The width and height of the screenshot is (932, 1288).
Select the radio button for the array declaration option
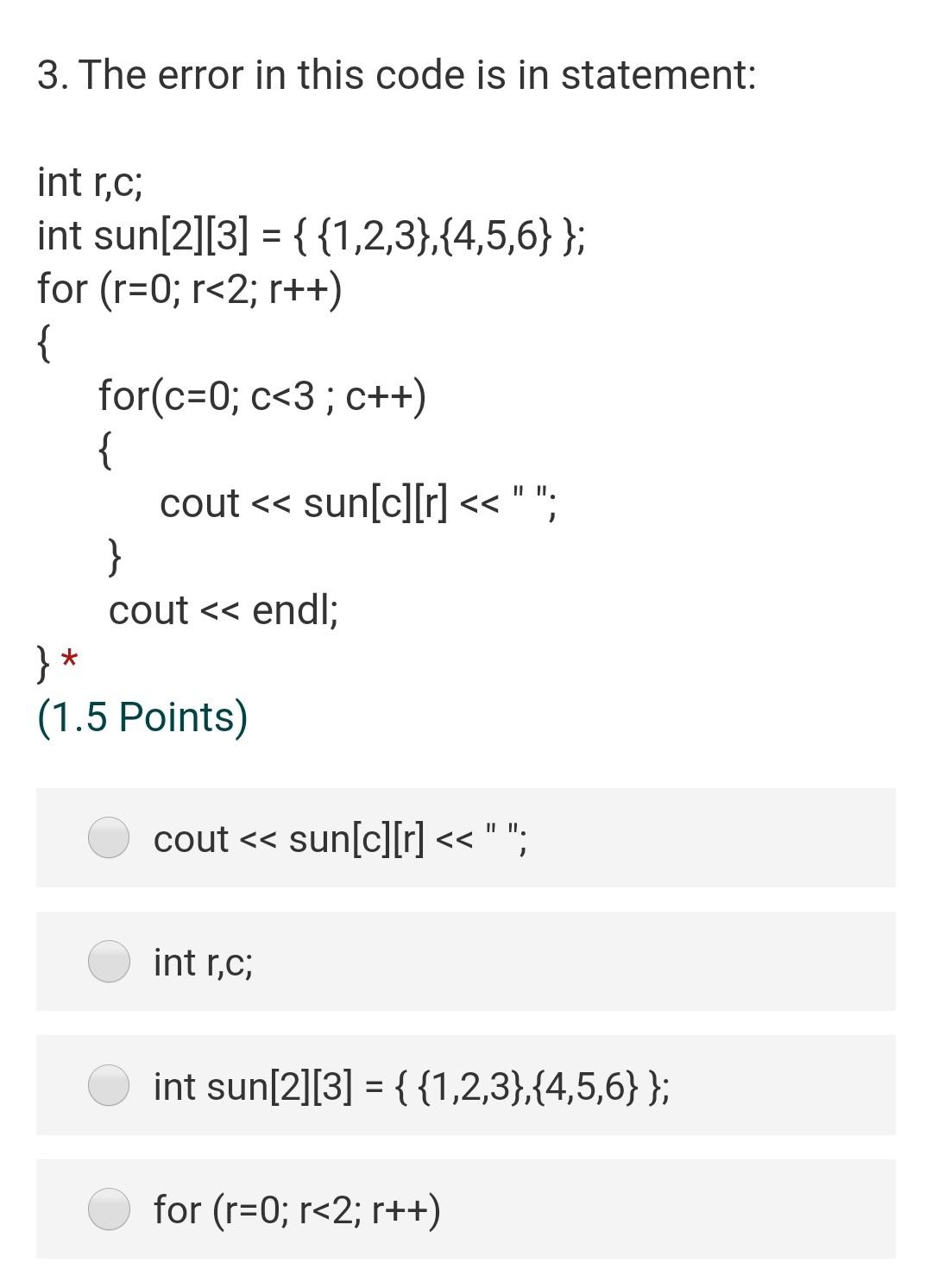click(109, 1084)
